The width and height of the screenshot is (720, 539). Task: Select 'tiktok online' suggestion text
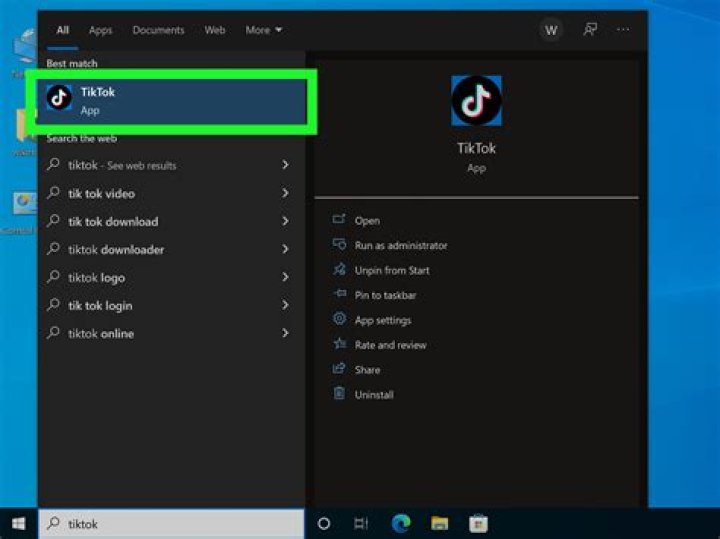pyautogui.click(x=101, y=333)
